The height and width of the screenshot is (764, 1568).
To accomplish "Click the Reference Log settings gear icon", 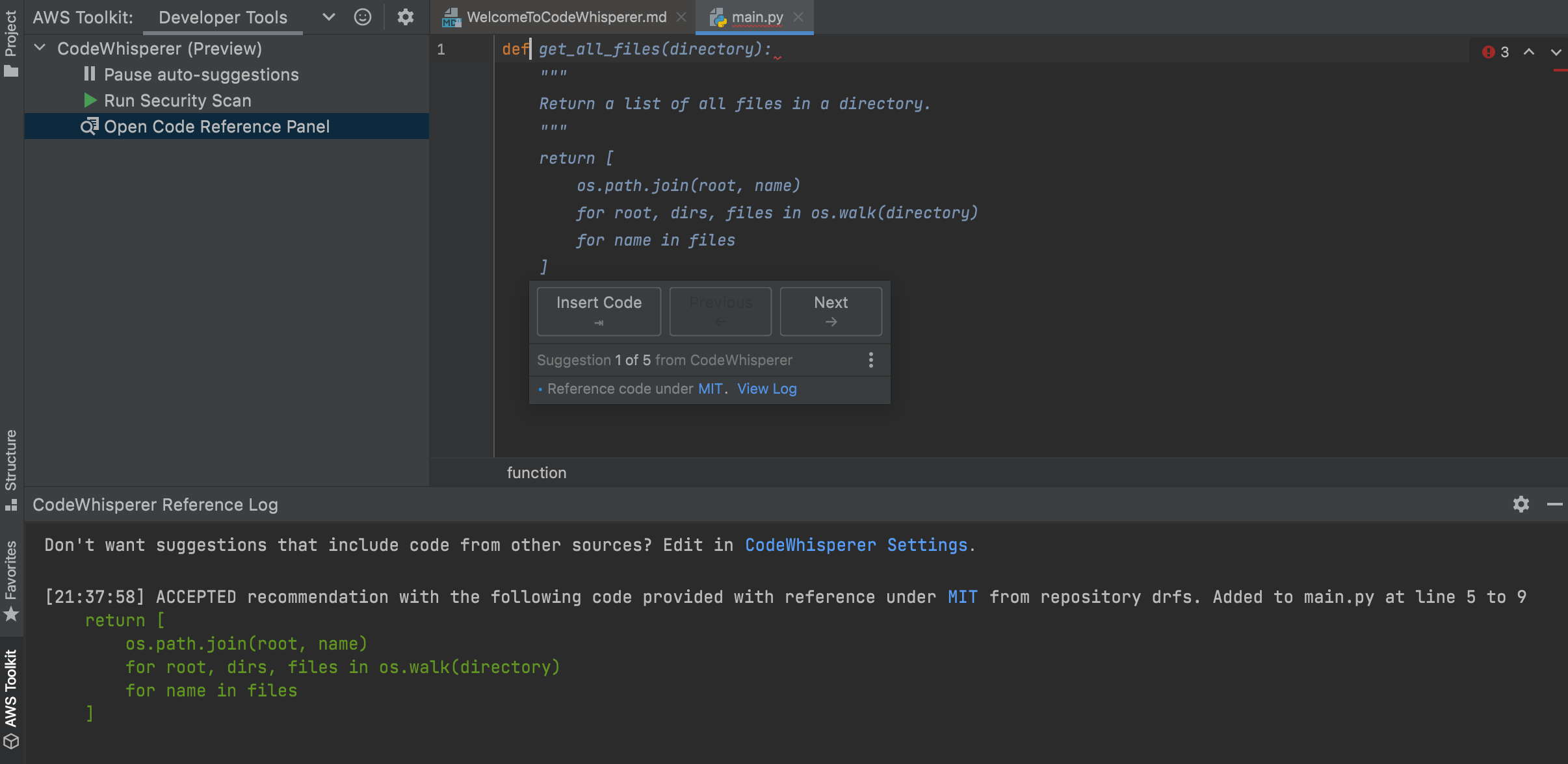I will (x=1521, y=504).
